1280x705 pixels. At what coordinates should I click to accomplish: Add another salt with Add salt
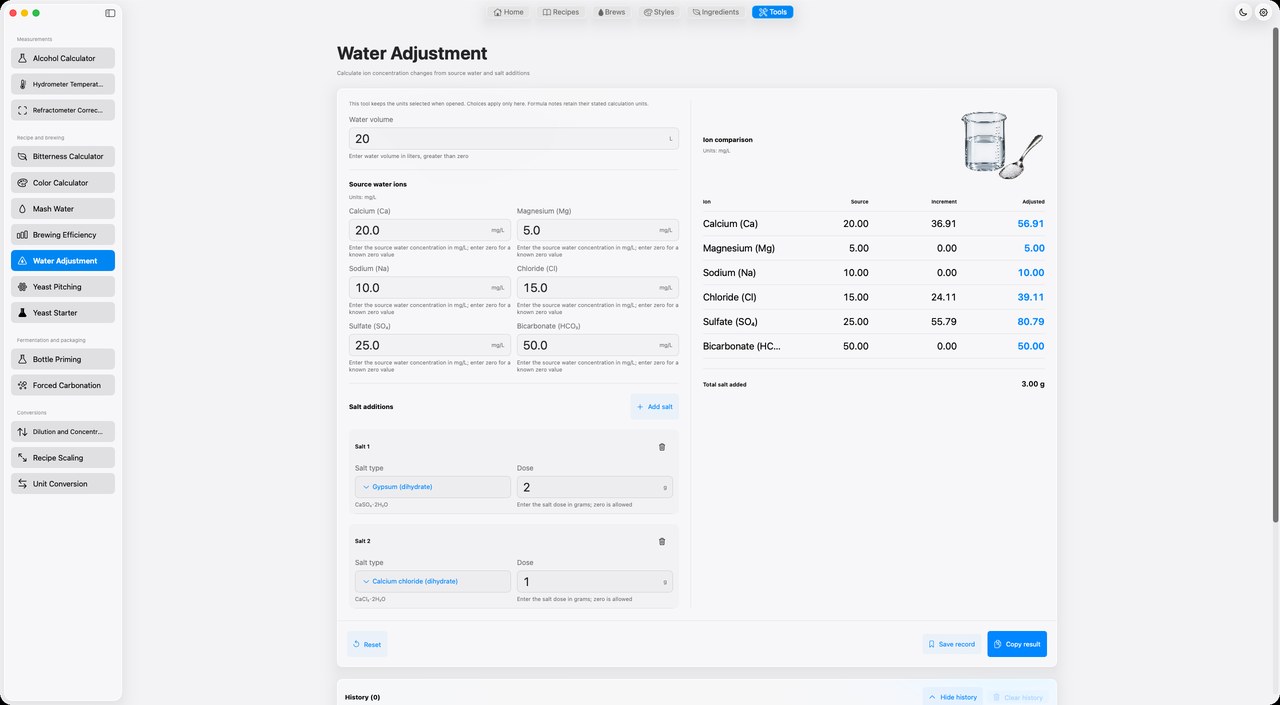[x=655, y=407]
